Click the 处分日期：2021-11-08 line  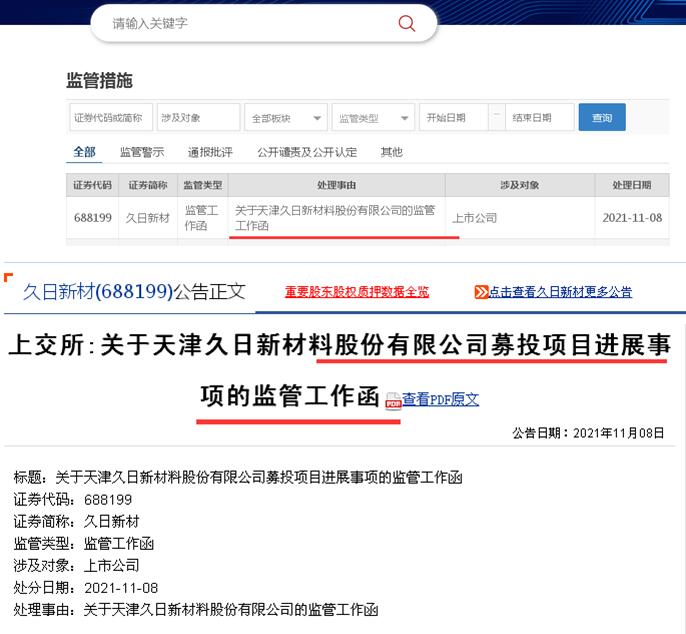click(x=86, y=588)
